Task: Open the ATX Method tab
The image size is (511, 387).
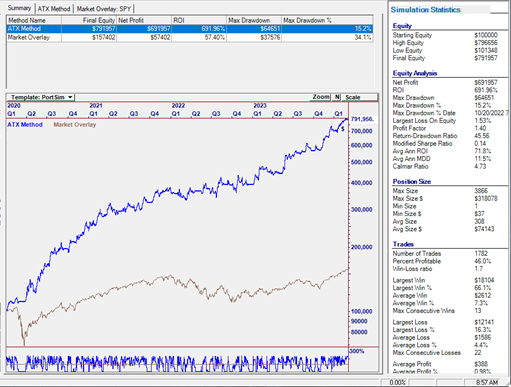Action: pyautogui.click(x=54, y=9)
